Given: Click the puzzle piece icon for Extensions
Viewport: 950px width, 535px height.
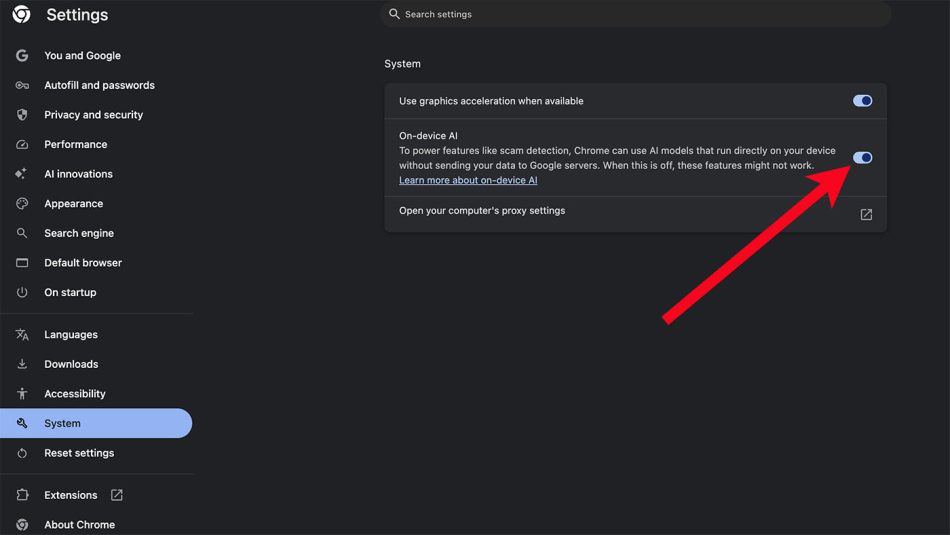Looking at the screenshot, I should coord(22,495).
